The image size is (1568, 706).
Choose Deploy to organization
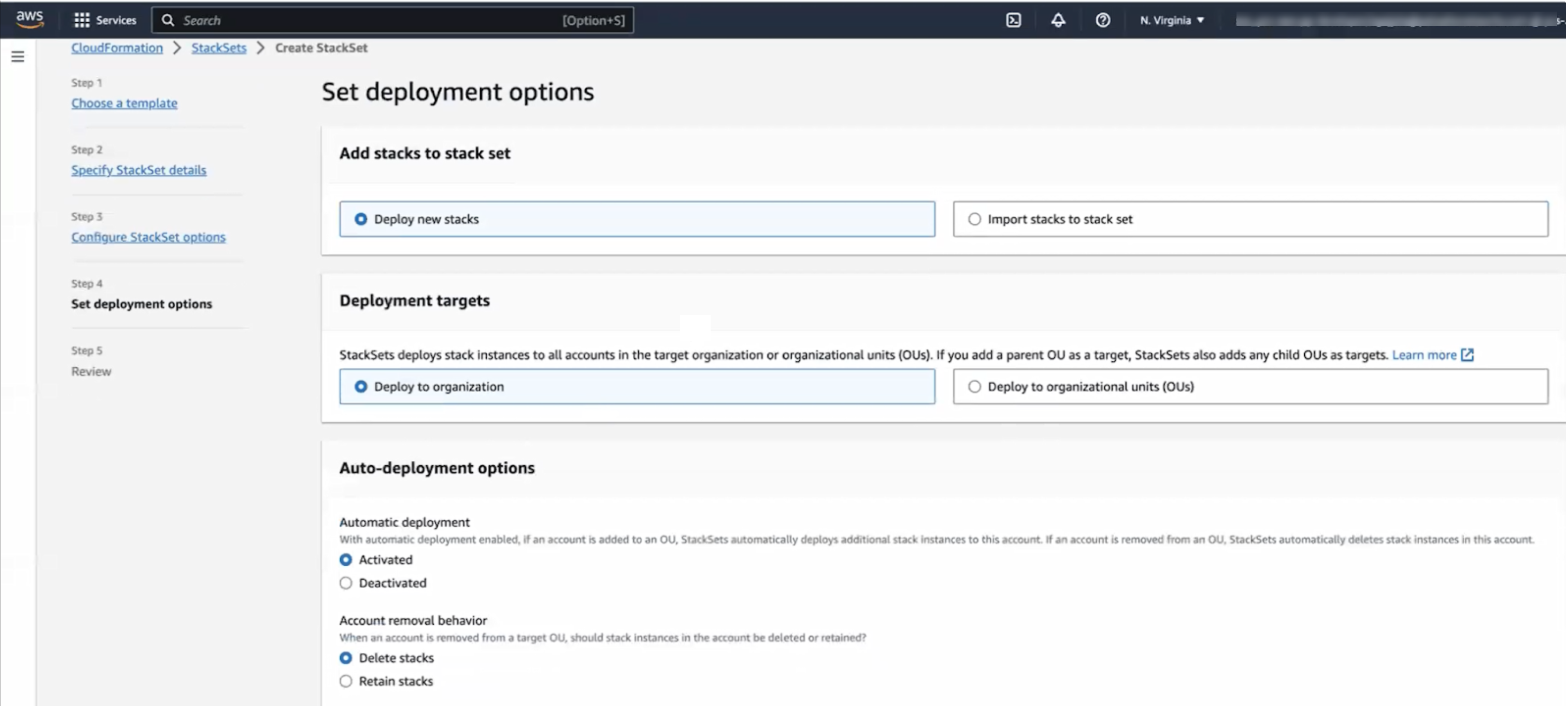[637, 386]
